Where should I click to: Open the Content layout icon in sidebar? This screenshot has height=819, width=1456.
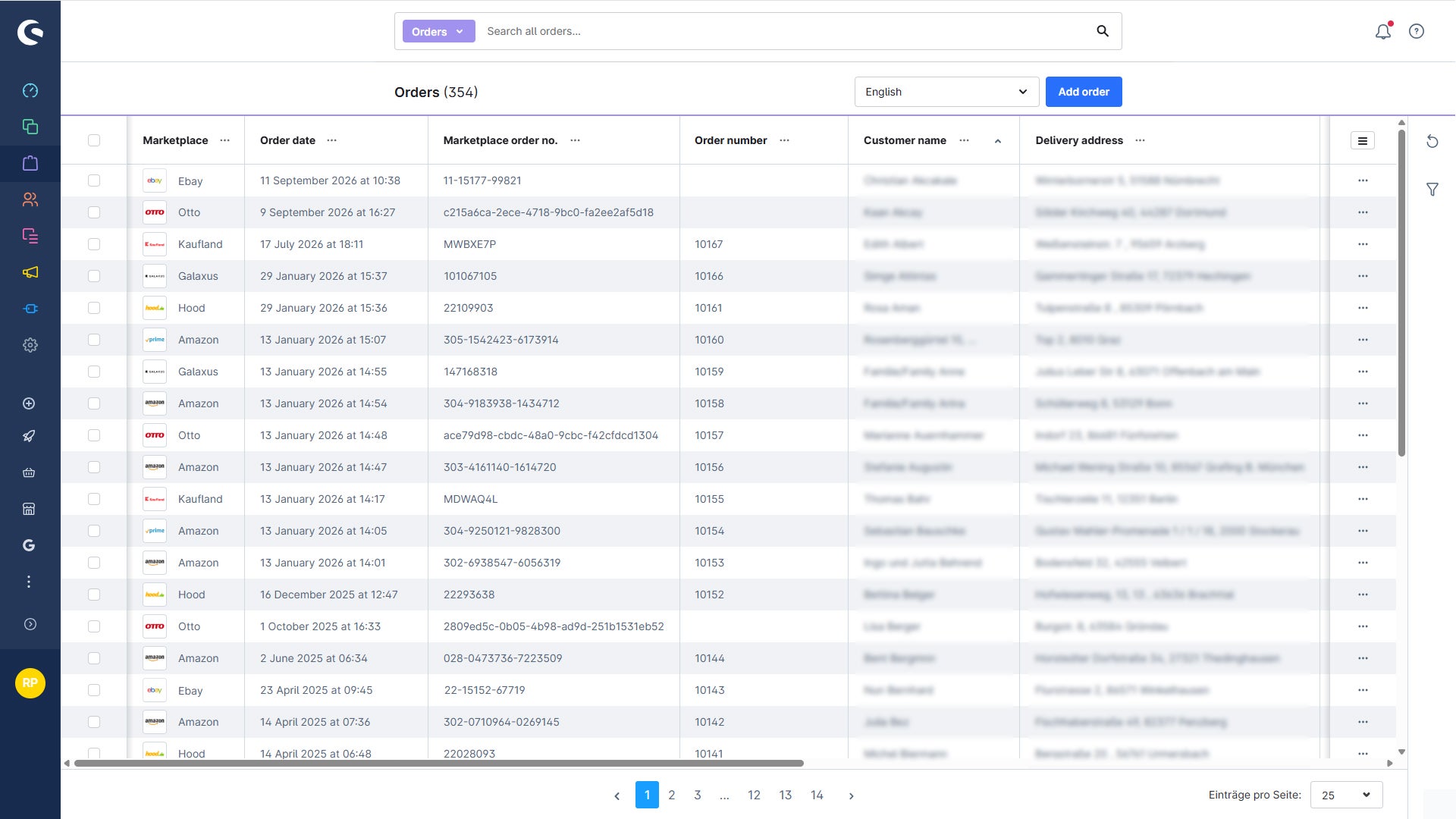point(30,236)
